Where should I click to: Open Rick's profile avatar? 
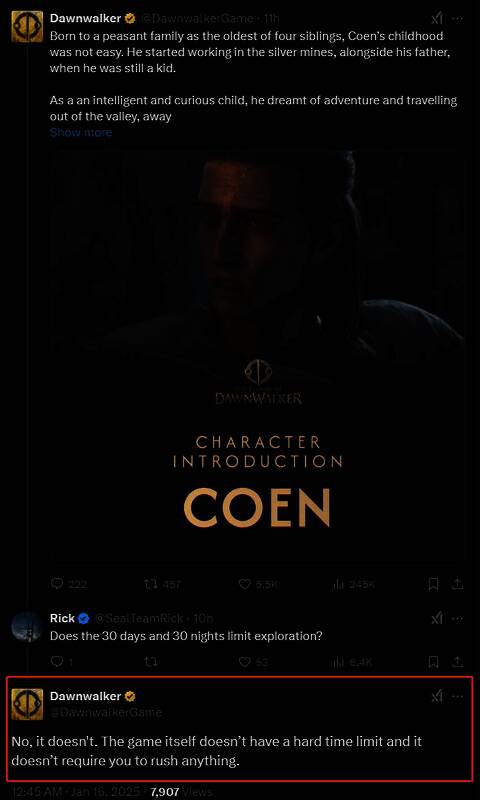(27, 626)
